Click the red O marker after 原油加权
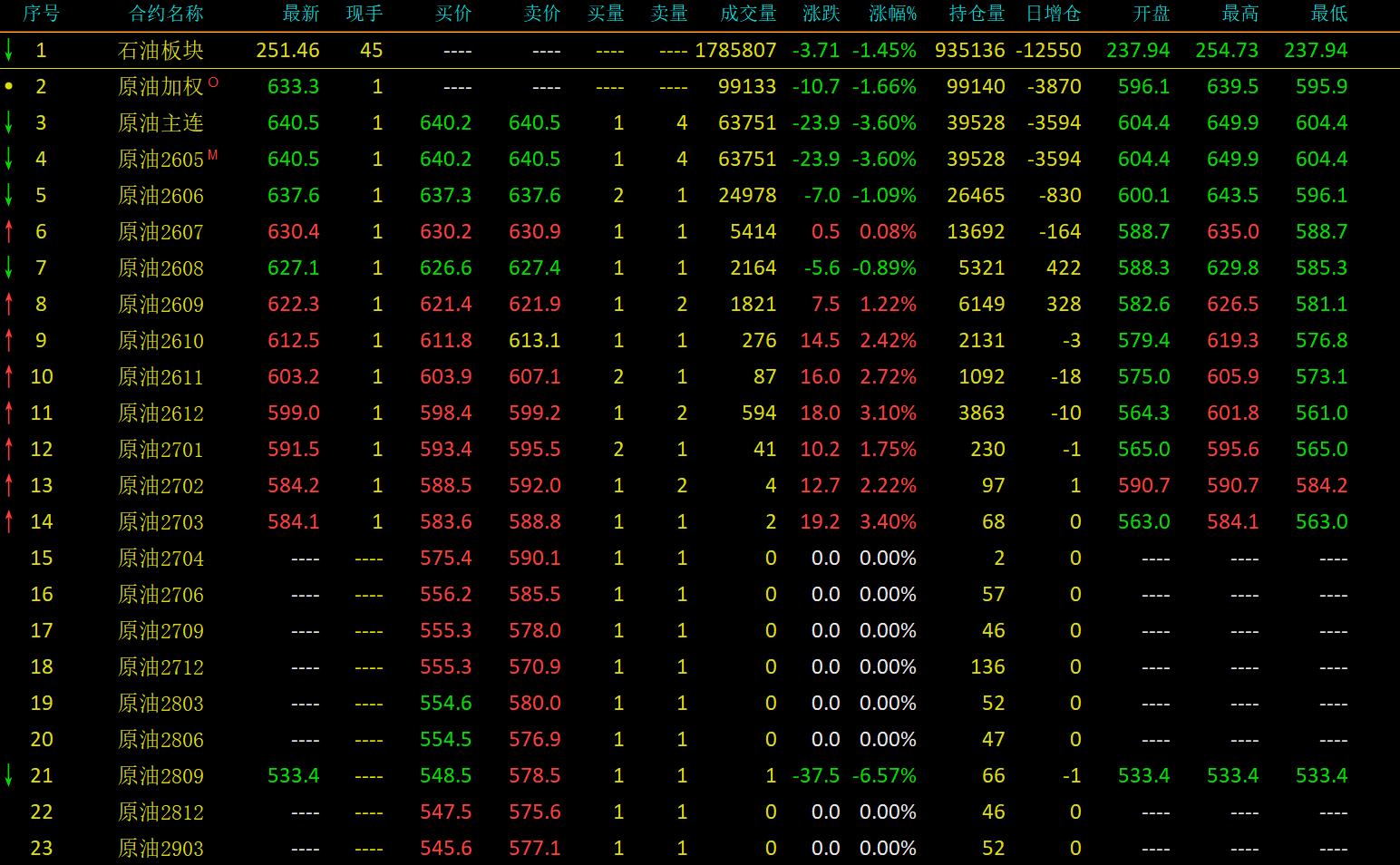This screenshot has height=865, width=1400. 213,82
